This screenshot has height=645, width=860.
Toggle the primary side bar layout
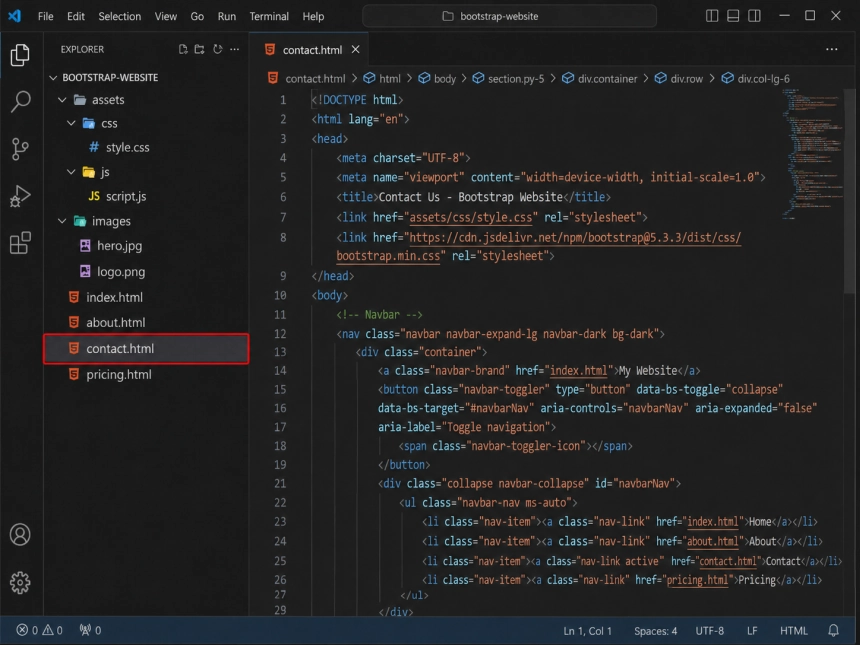point(712,16)
